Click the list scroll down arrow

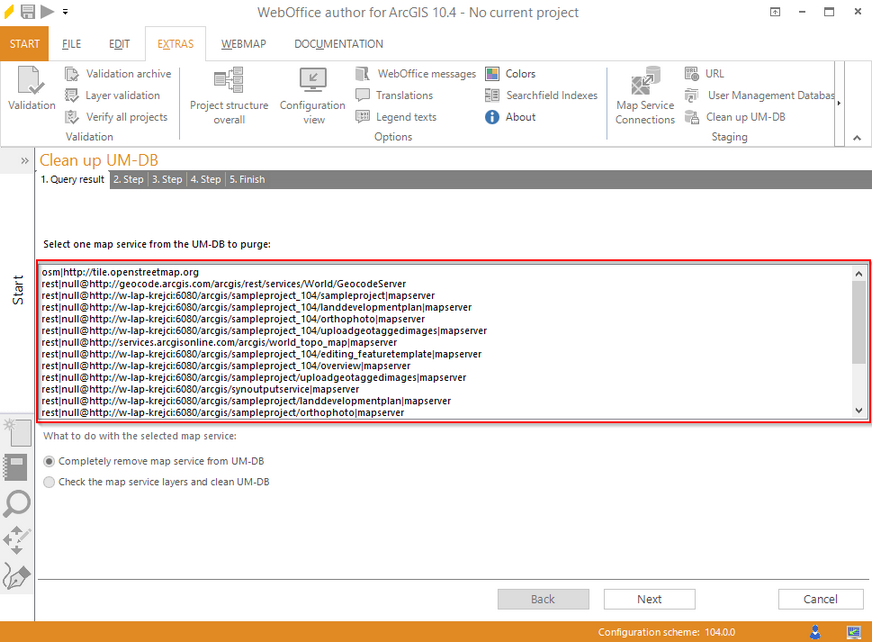[x=859, y=411]
